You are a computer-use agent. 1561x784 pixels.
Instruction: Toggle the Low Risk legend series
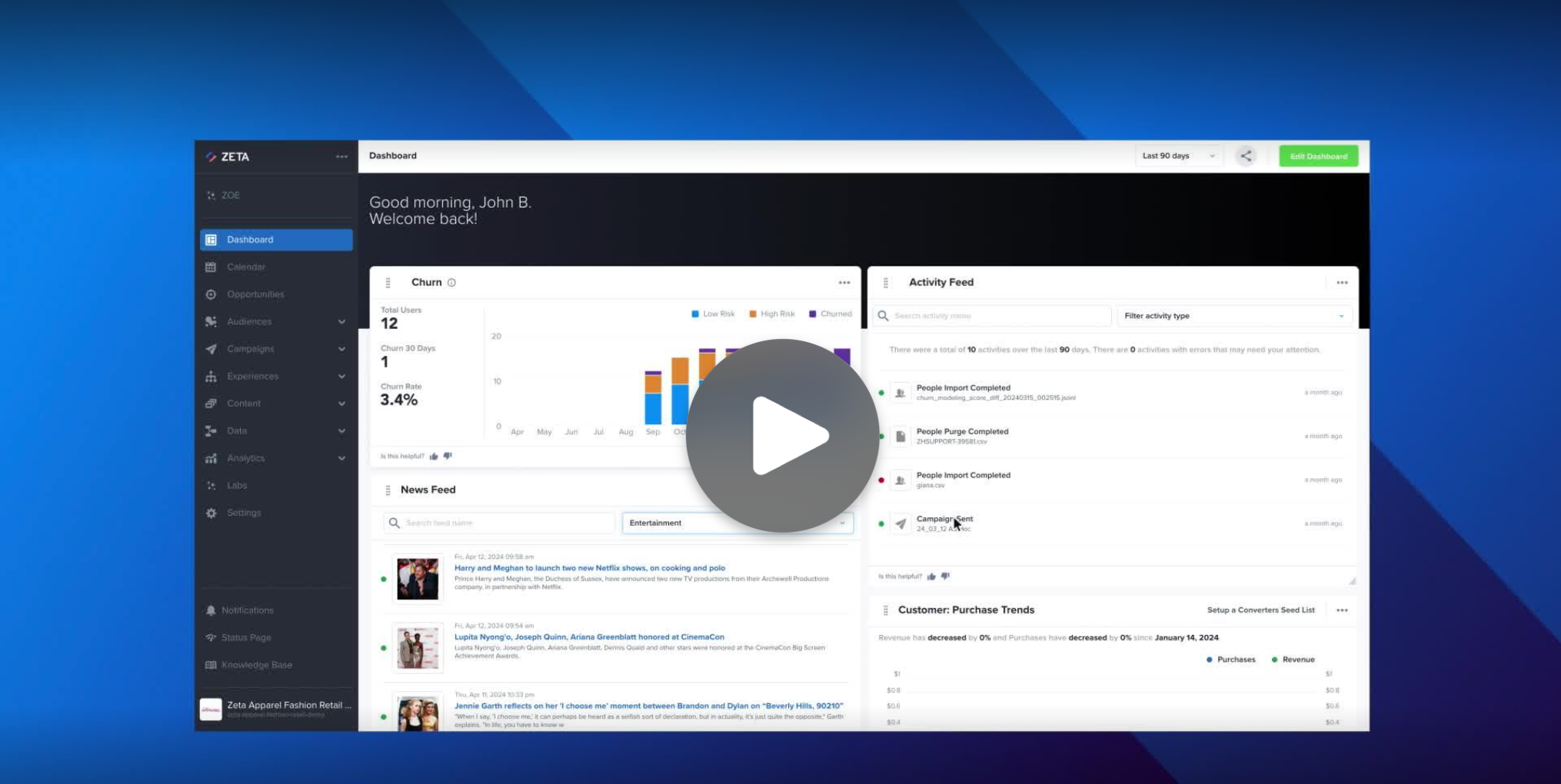(x=712, y=314)
